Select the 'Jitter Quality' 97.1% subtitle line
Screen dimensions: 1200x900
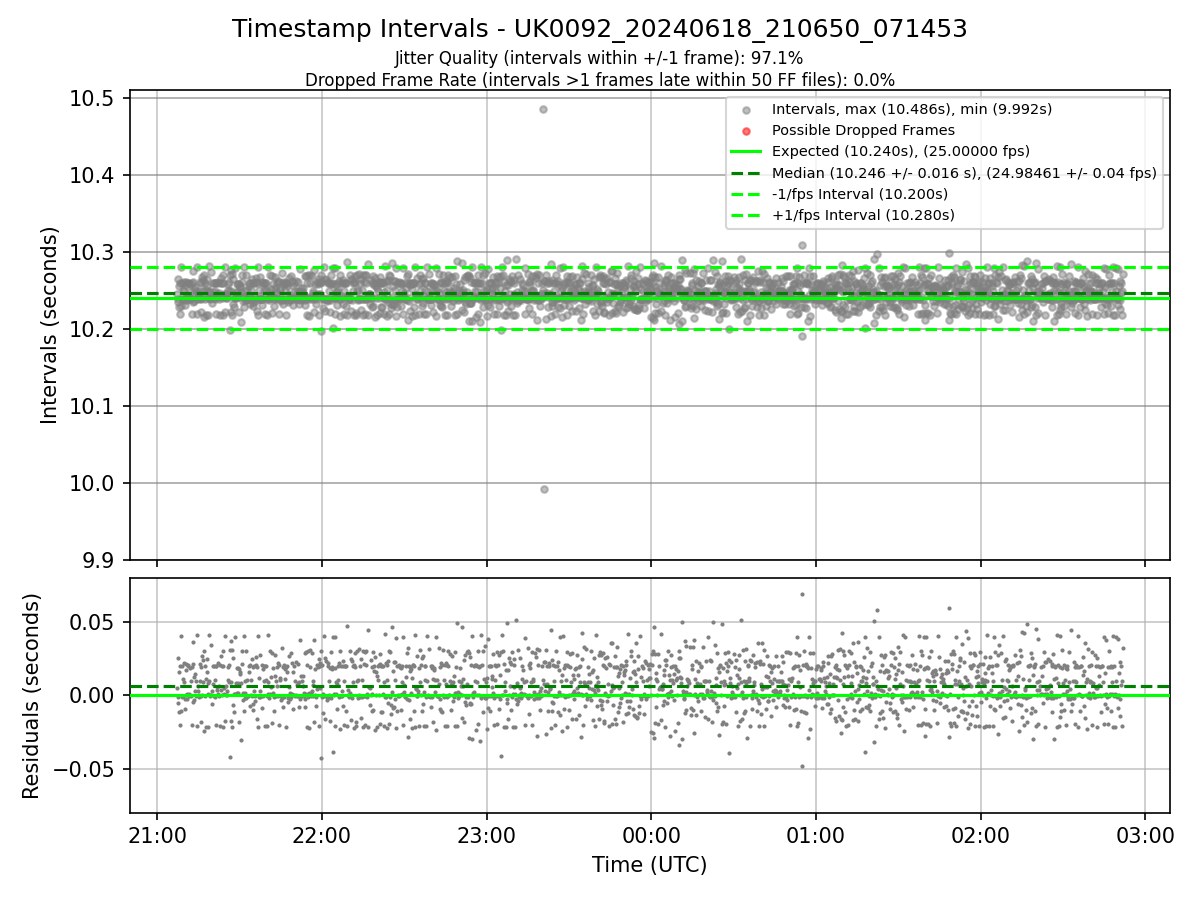[599, 58]
